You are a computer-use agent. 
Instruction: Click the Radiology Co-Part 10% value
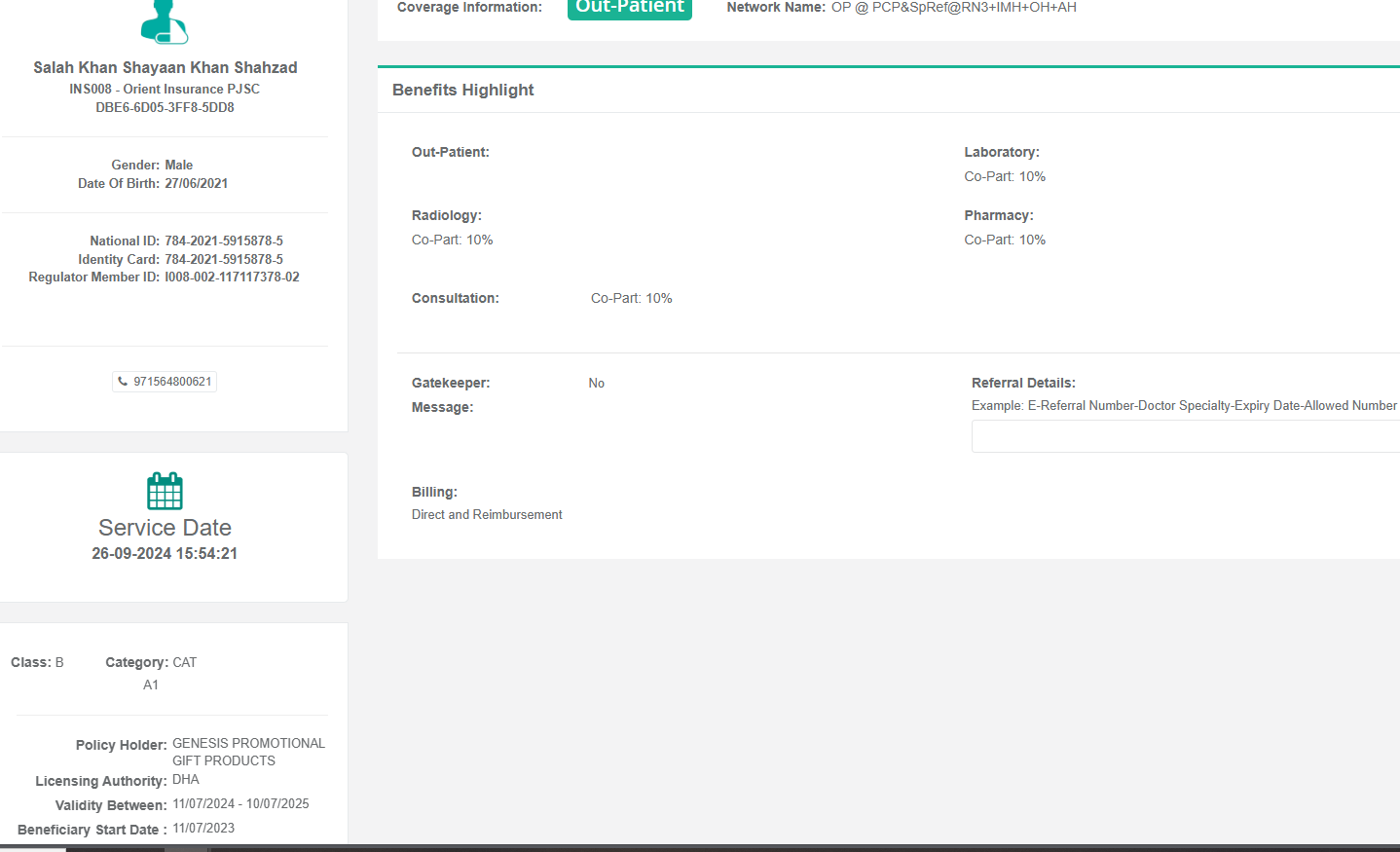452,240
